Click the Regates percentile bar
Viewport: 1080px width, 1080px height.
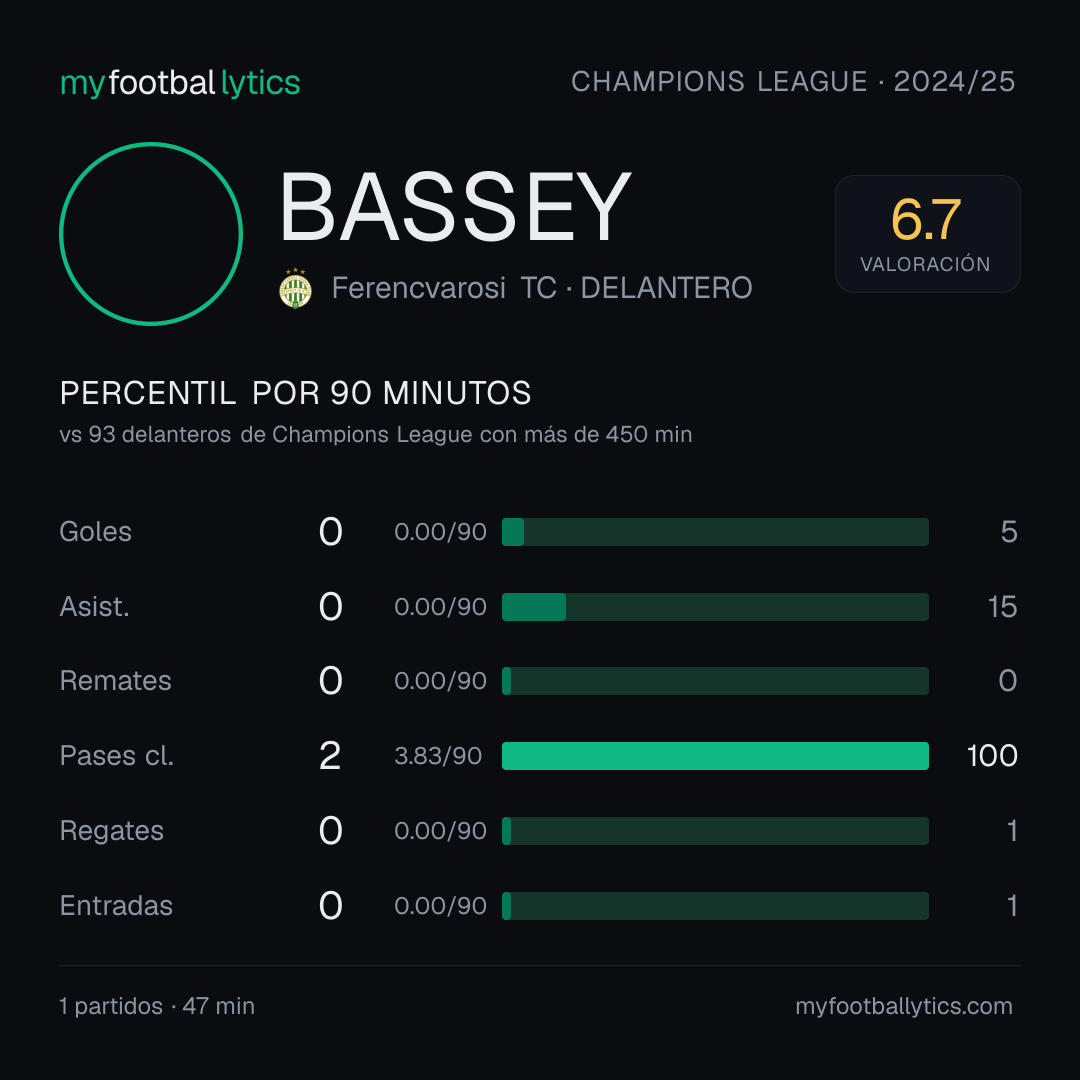[x=715, y=831]
